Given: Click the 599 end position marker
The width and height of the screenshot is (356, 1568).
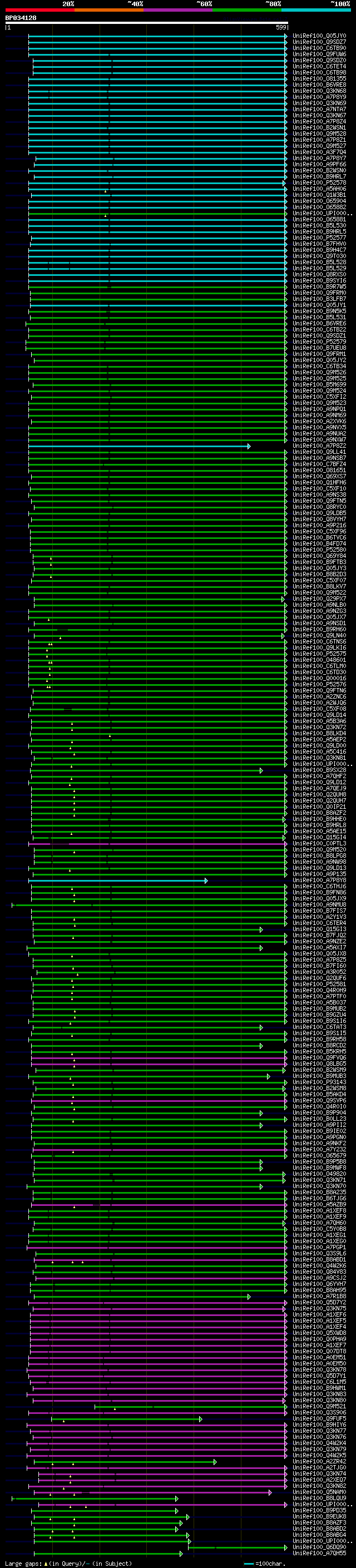Looking at the screenshot, I should [280, 27].
